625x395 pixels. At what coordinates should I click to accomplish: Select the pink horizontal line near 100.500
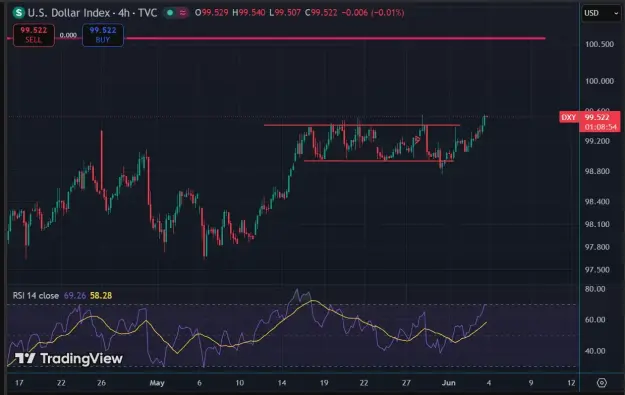click(x=335, y=38)
